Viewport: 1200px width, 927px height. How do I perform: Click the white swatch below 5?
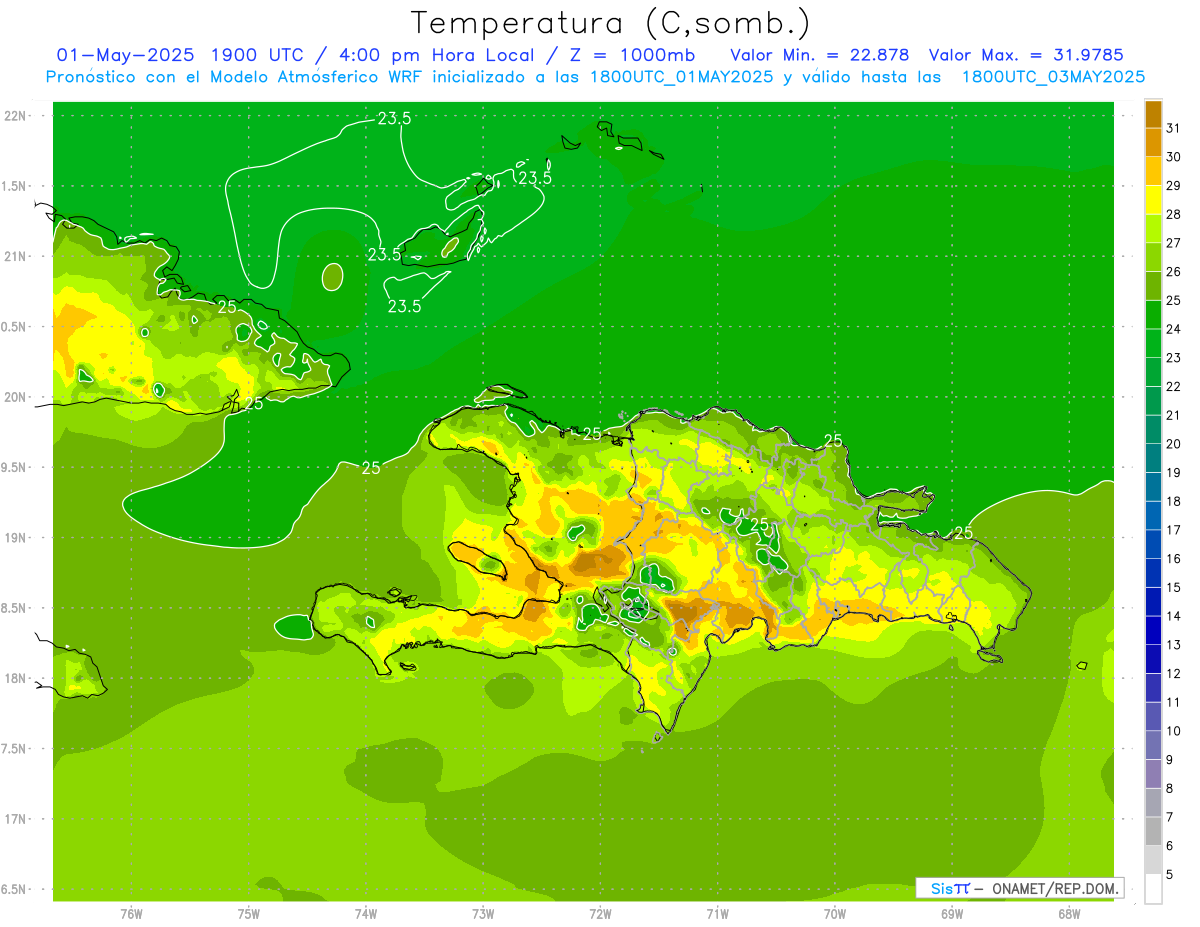[x=1153, y=889]
